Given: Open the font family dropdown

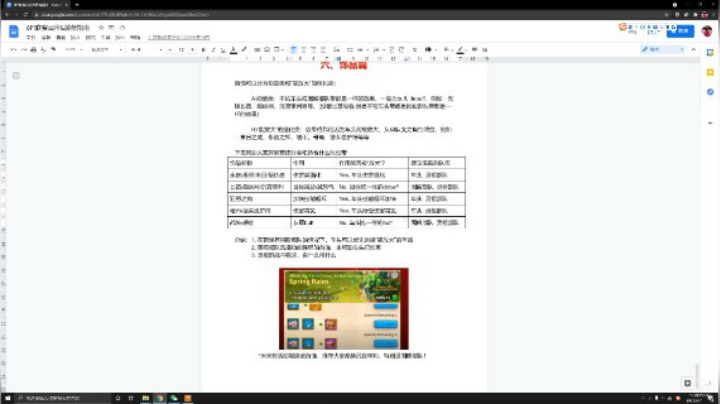Looking at the screenshot, I should pyautogui.click(x=146, y=50).
